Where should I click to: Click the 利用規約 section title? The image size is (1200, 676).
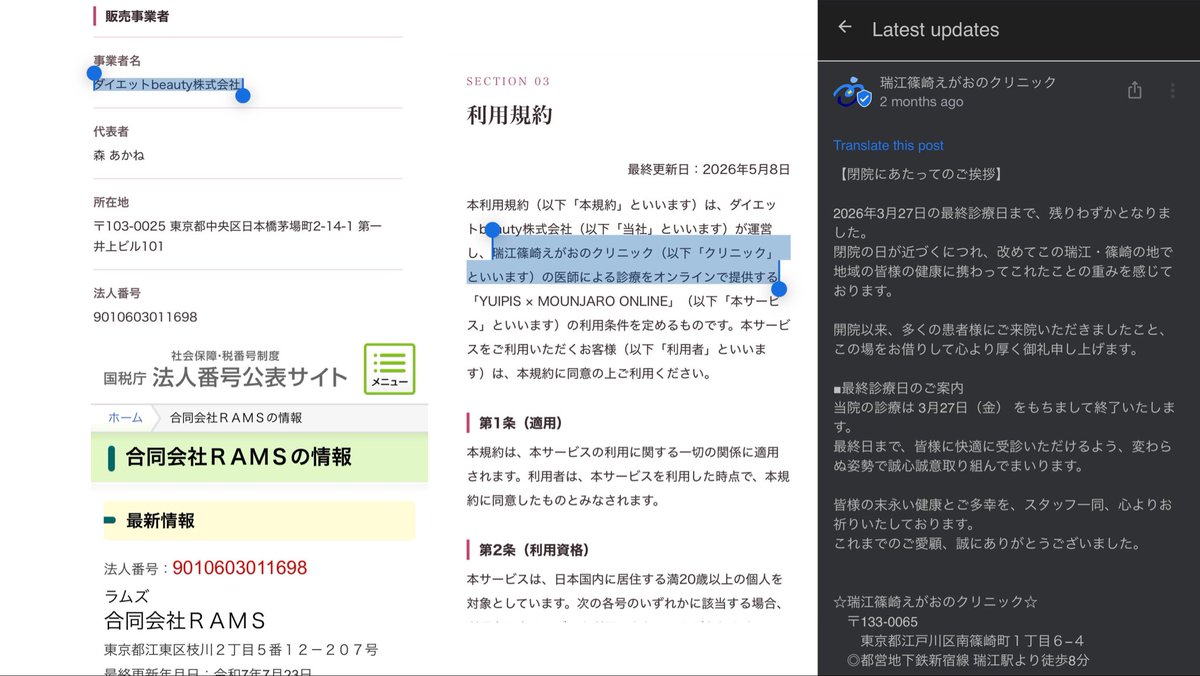tap(509, 115)
